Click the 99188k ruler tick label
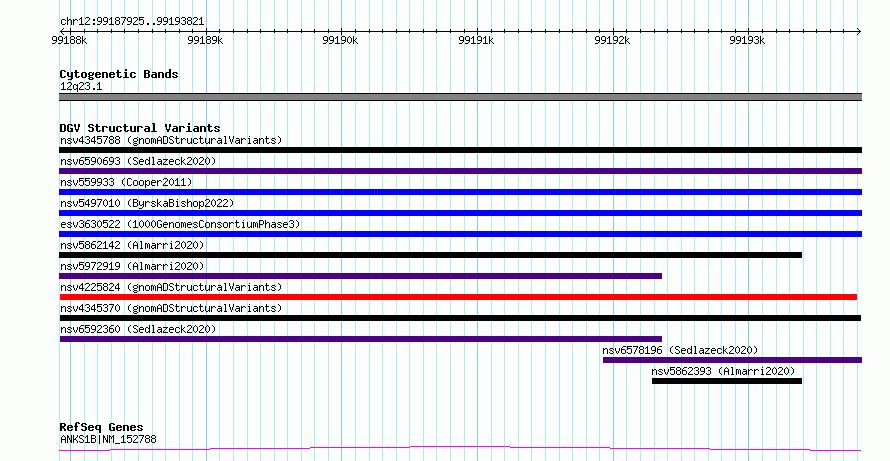This screenshot has height=461, width=890. pyautogui.click(x=69, y=40)
